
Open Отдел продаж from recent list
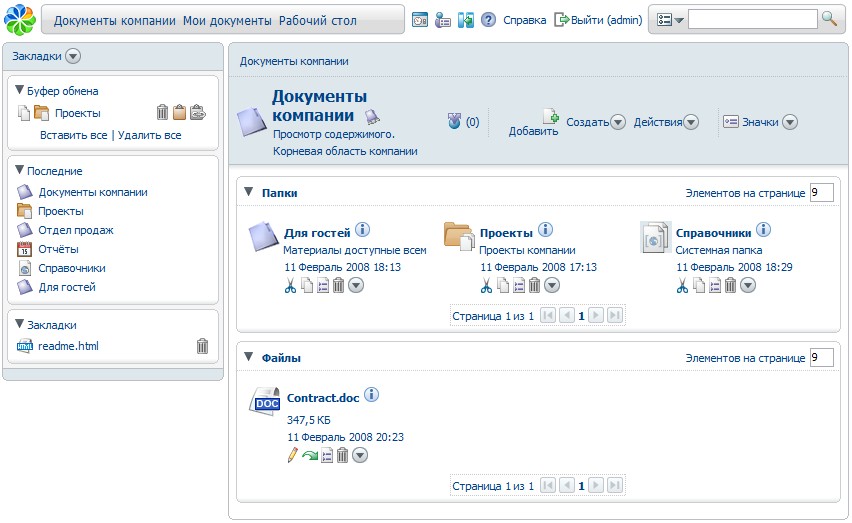click(76, 230)
